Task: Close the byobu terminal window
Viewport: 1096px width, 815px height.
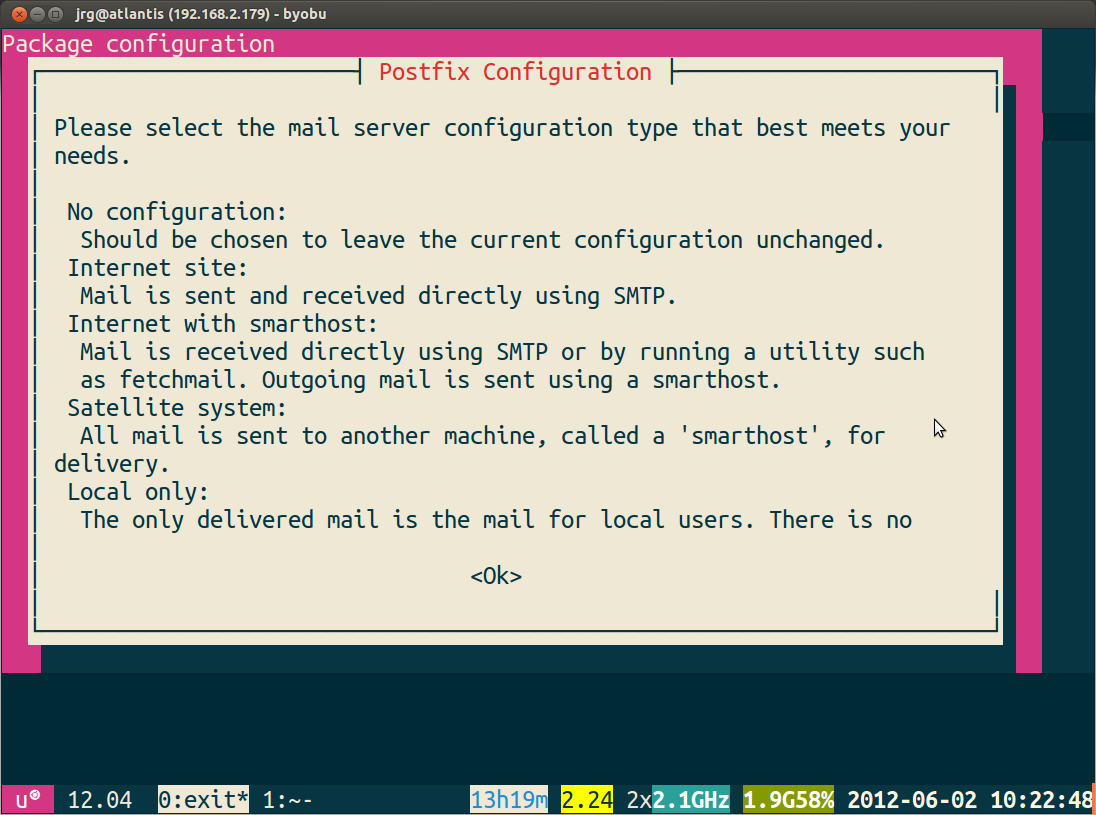Action: click(x=20, y=14)
